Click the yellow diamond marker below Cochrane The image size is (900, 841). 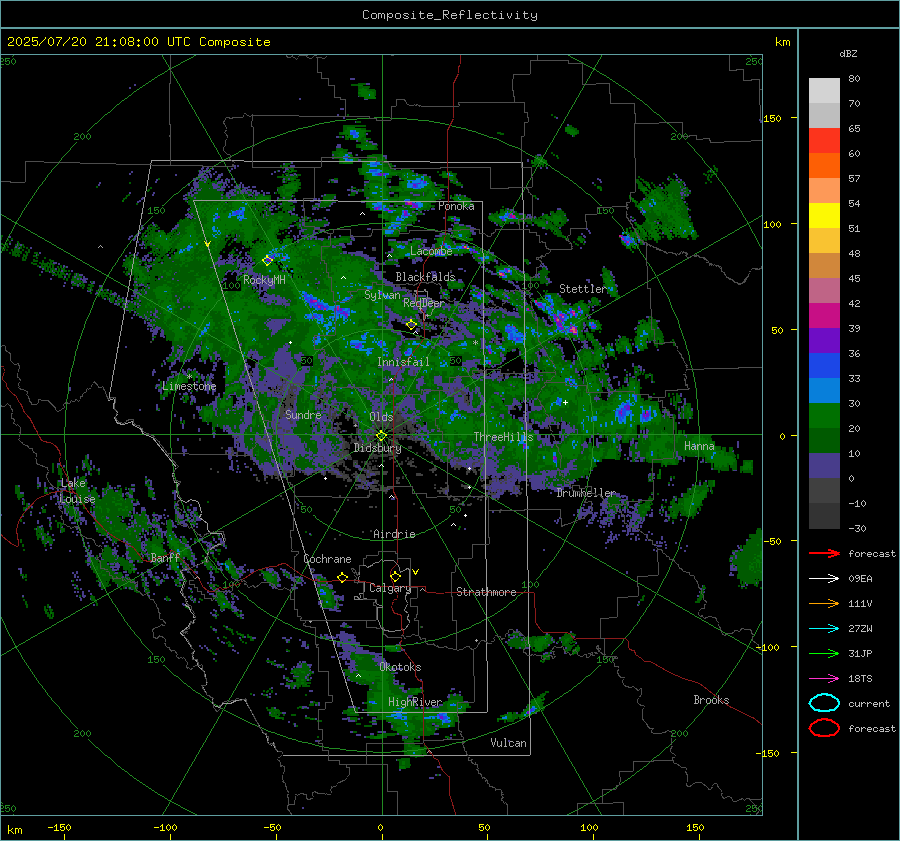click(x=343, y=577)
